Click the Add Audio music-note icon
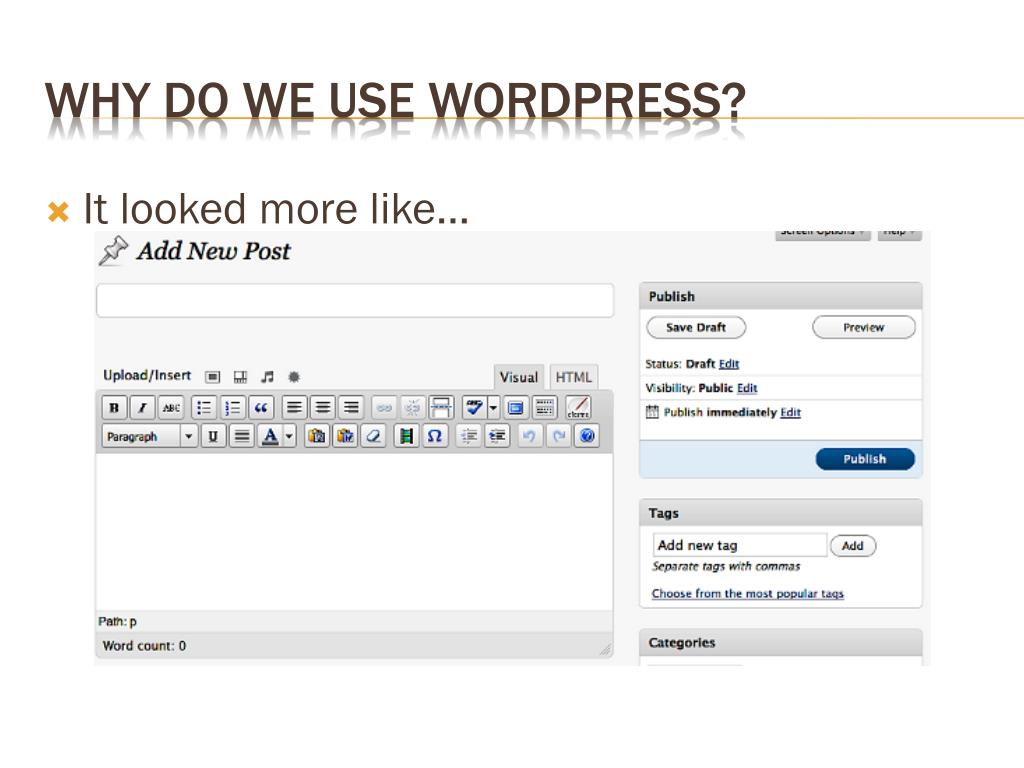This screenshot has height=768, width=1024. point(267,377)
